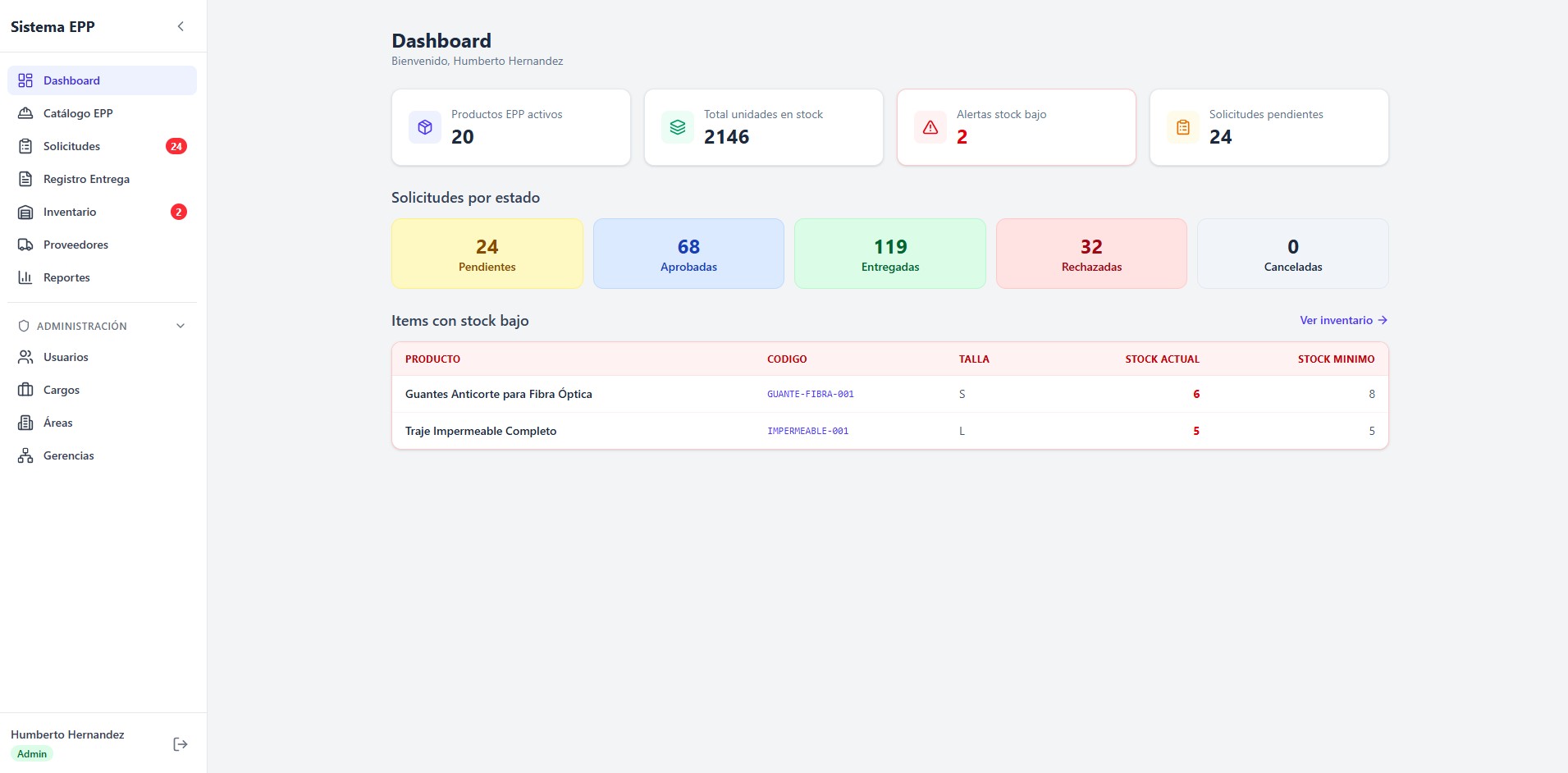This screenshot has width=1568, height=773.
Task: Click the Solicitudes document icon
Action: [25, 145]
